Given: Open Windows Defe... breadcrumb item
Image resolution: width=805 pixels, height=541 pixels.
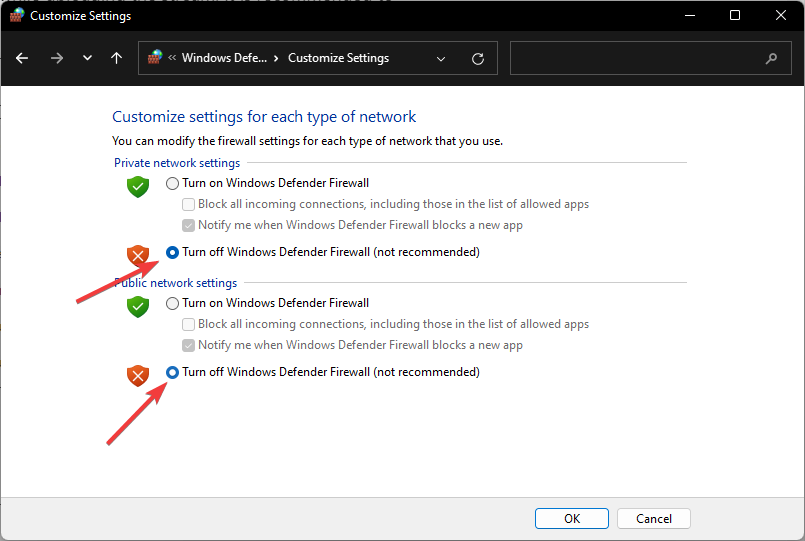Looking at the screenshot, I should (224, 58).
